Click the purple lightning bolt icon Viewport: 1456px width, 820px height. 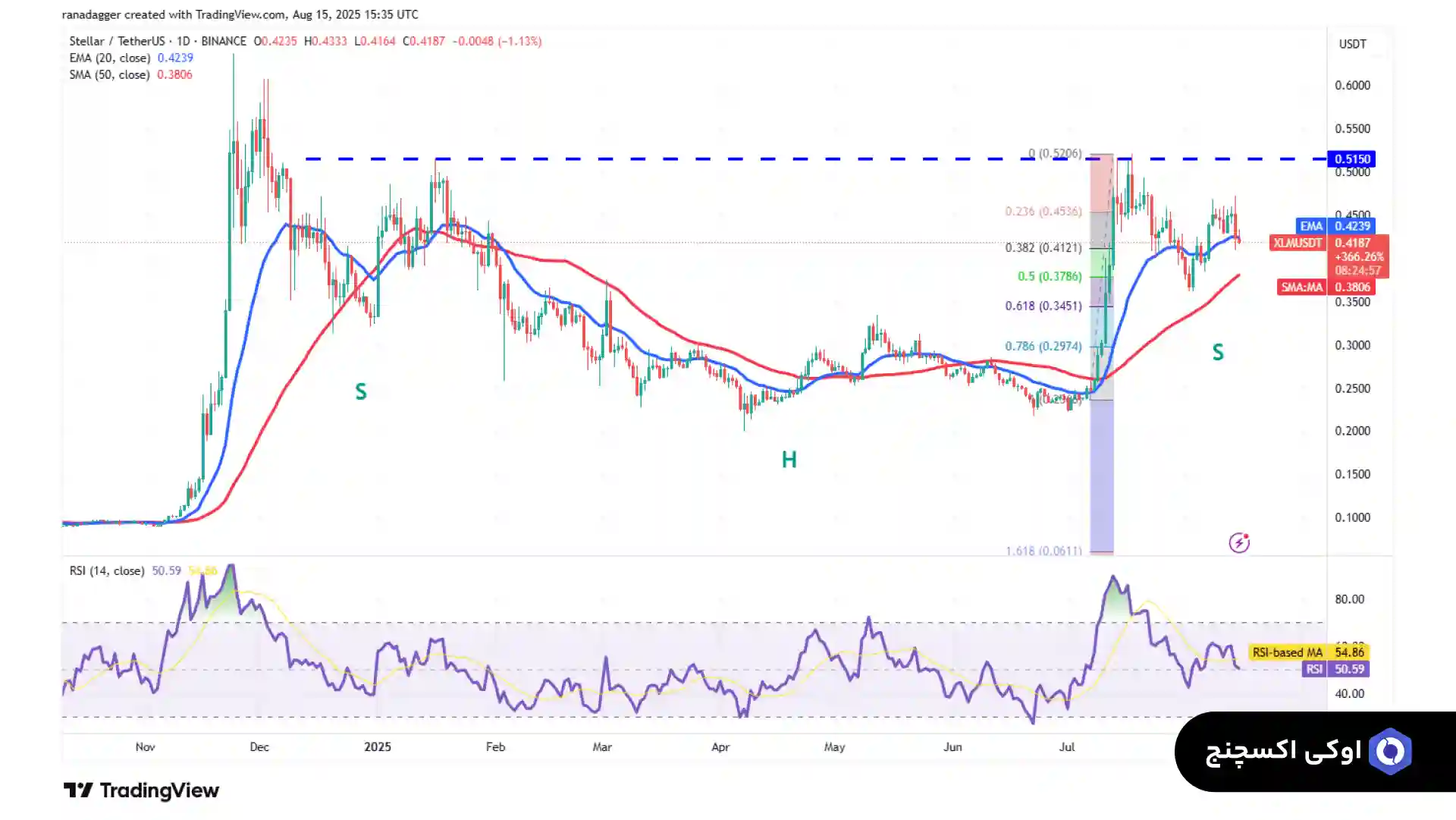pyautogui.click(x=1239, y=543)
